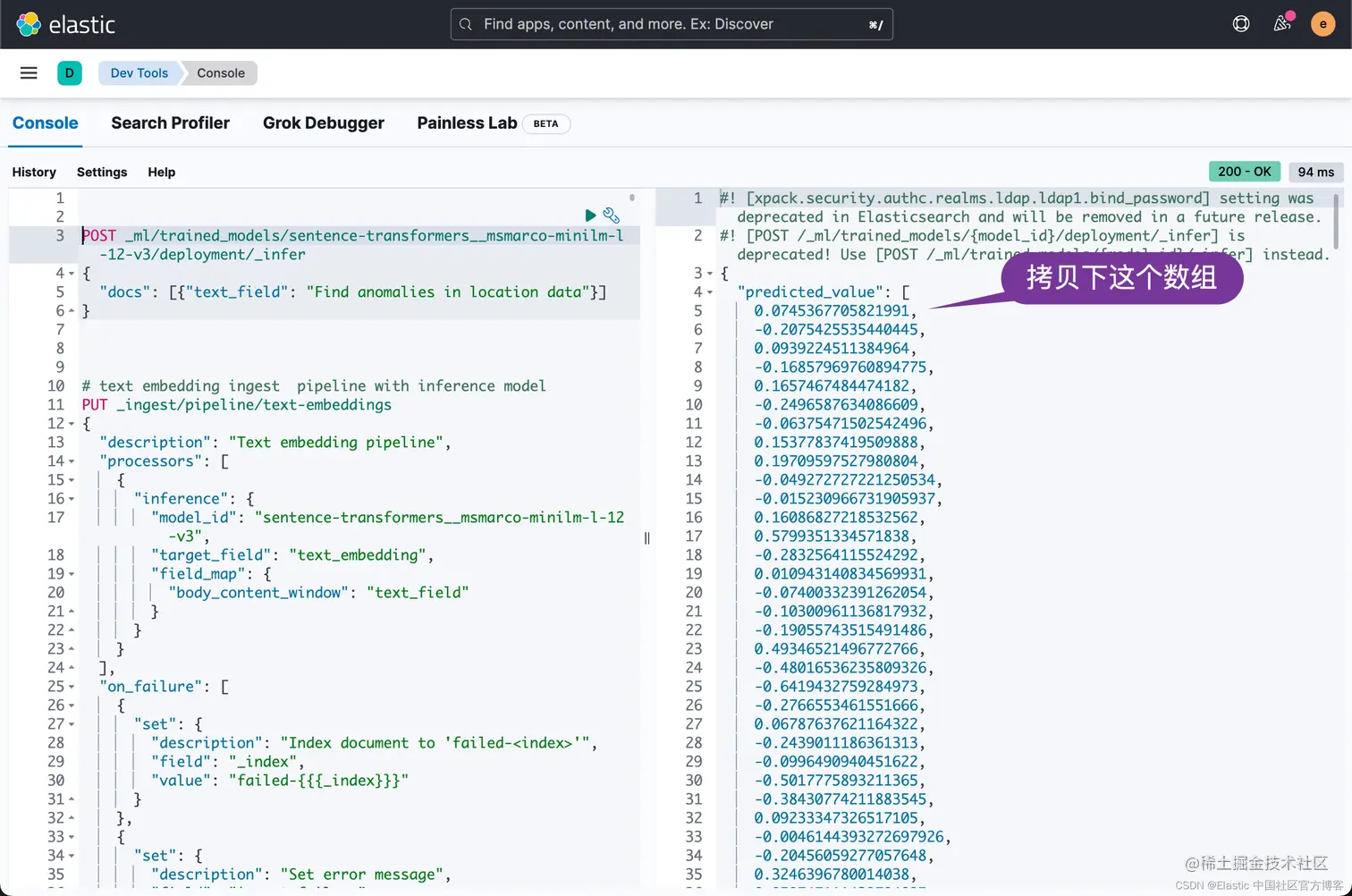
Task: Run the request with the play icon
Action: tap(590, 216)
